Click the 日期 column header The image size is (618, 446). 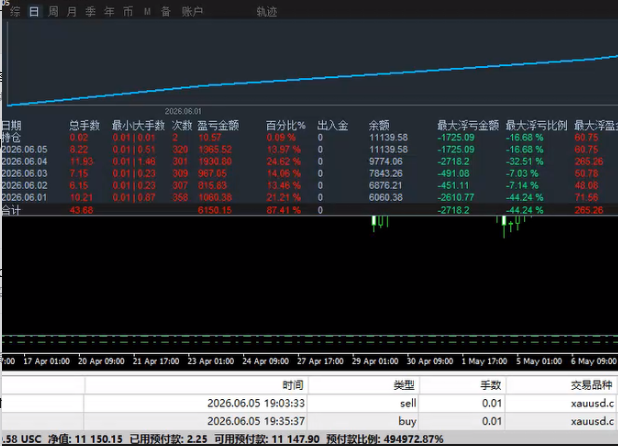[x=11, y=126]
